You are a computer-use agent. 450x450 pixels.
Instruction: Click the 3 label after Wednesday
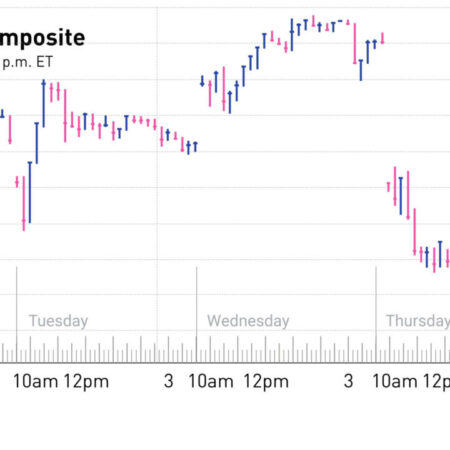(348, 381)
